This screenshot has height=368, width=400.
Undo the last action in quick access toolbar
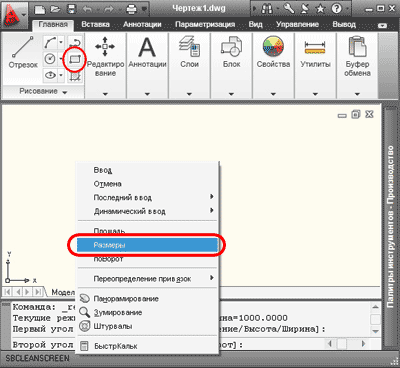(88, 9)
